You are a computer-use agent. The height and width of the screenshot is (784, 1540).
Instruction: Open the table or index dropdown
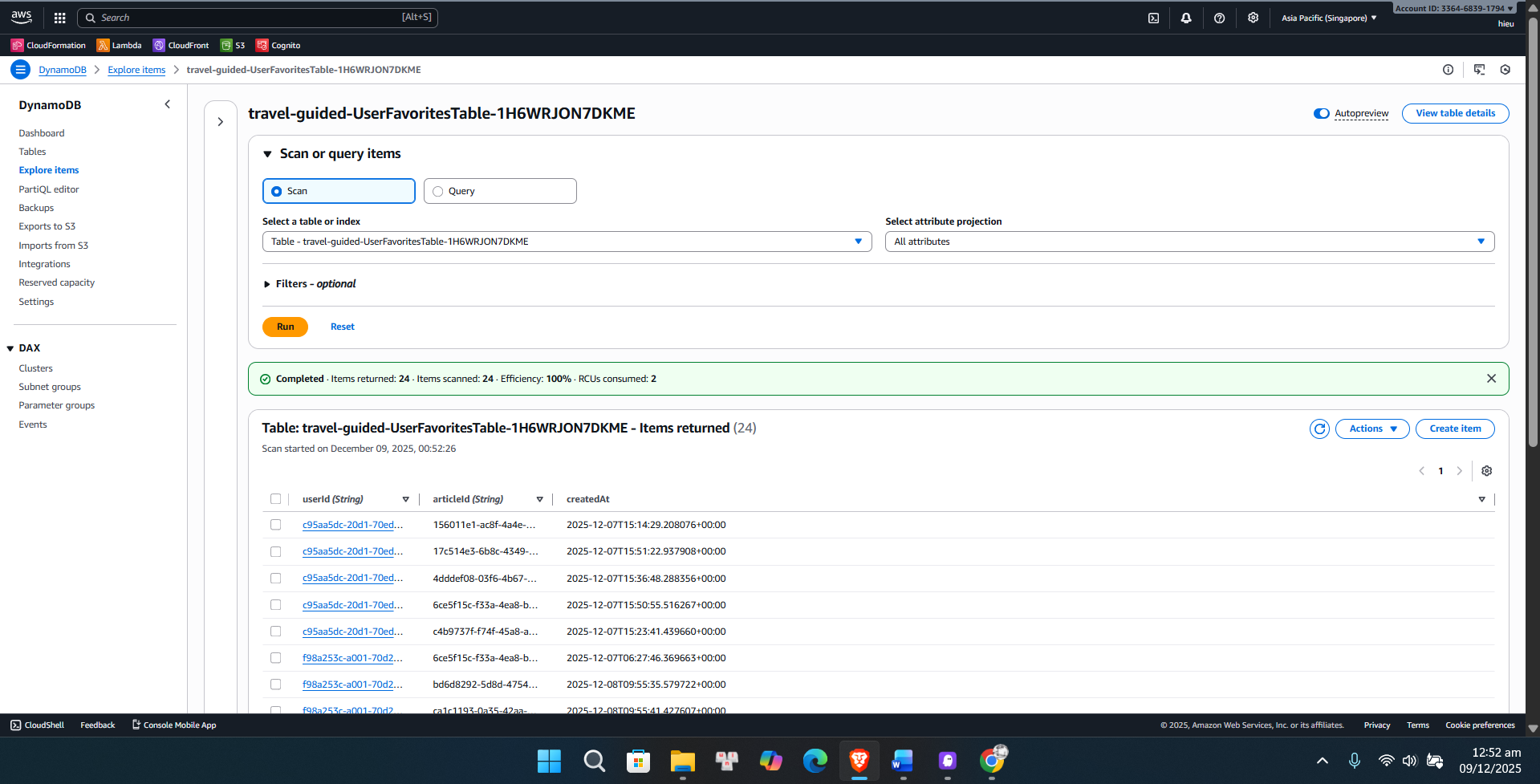(567, 242)
